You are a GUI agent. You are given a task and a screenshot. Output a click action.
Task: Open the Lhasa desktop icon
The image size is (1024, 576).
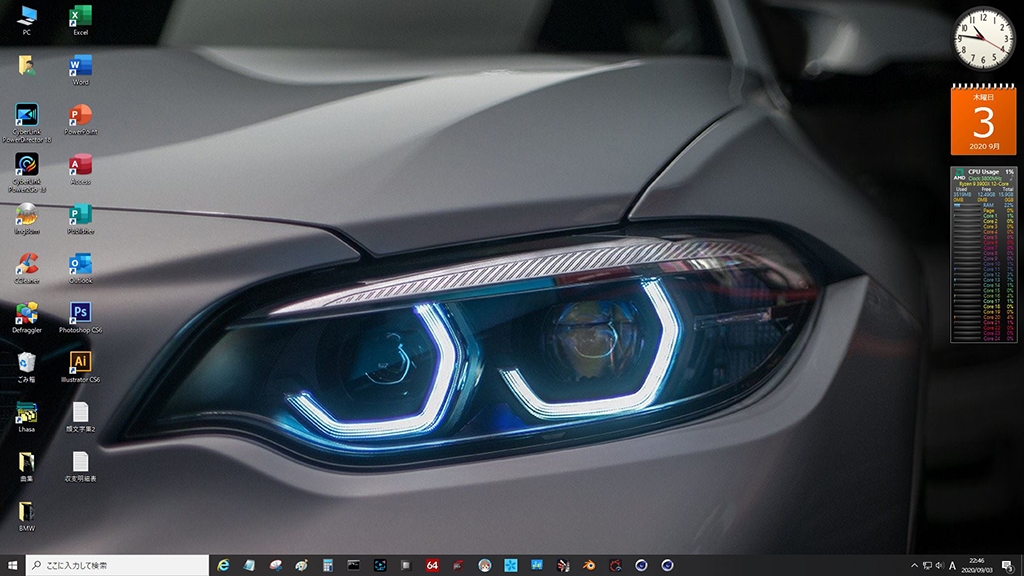tap(27, 417)
